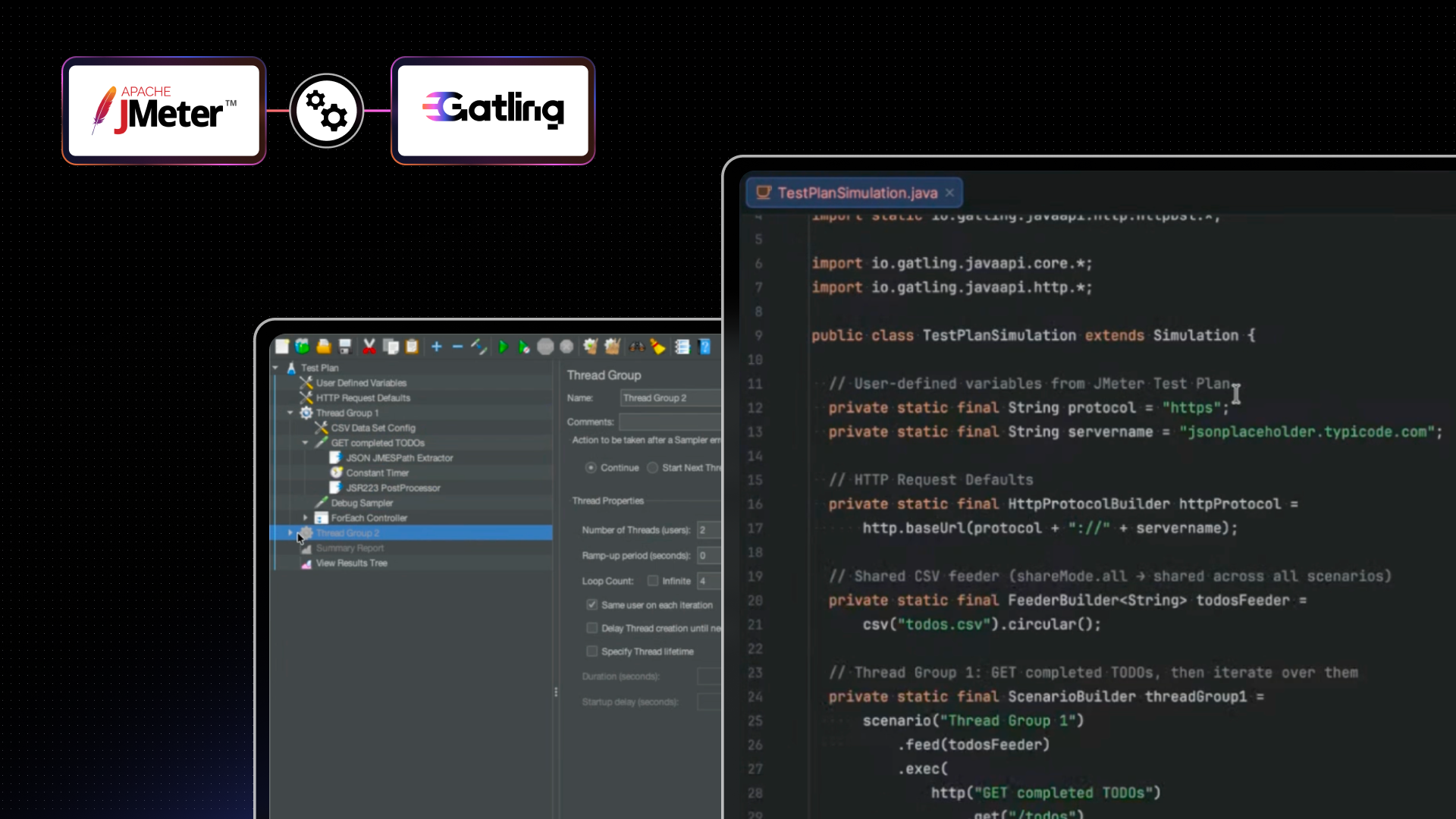The height and width of the screenshot is (819, 1456).
Task: Select the TestPlanSimulation.java editor tab
Action: click(856, 193)
